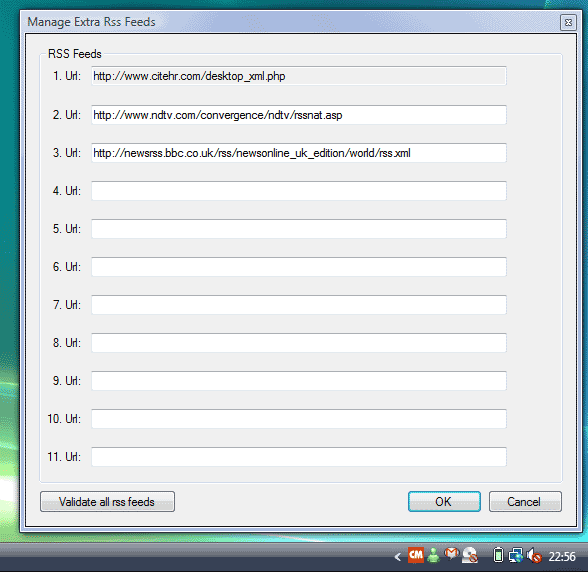This screenshot has height=572, width=588.
Task: Click the 11. Url text box
Action: pos(299,457)
